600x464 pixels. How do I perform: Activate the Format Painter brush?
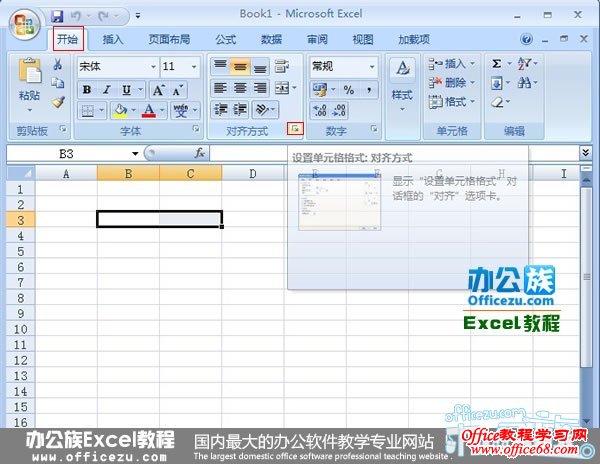tap(58, 101)
